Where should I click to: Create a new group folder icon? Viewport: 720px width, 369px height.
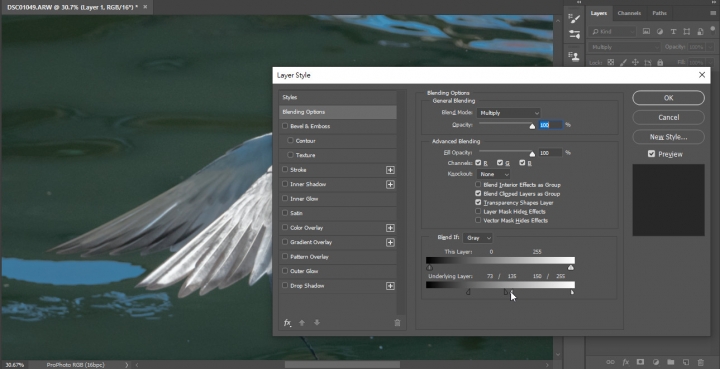[x=670, y=362]
